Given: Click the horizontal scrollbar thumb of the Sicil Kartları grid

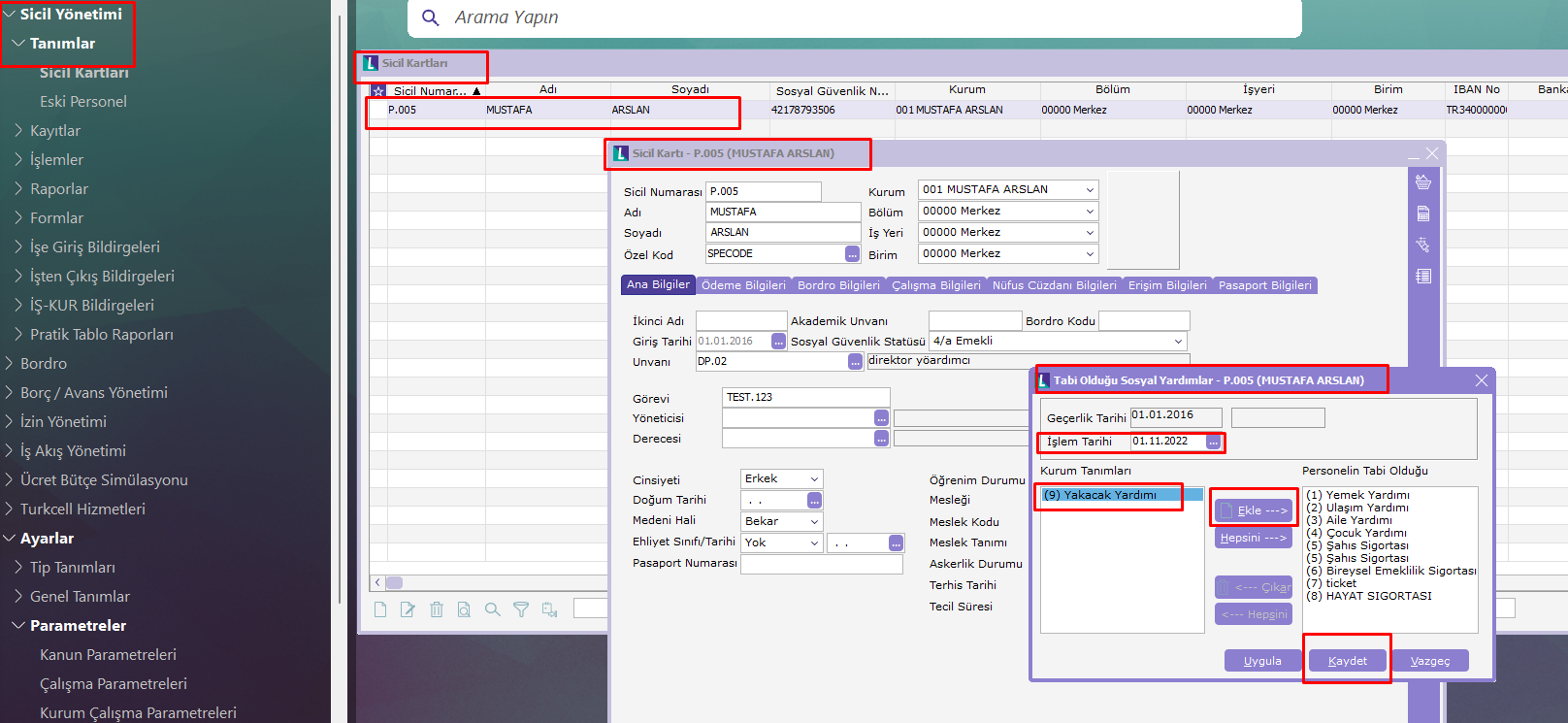Looking at the screenshot, I should [394, 583].
